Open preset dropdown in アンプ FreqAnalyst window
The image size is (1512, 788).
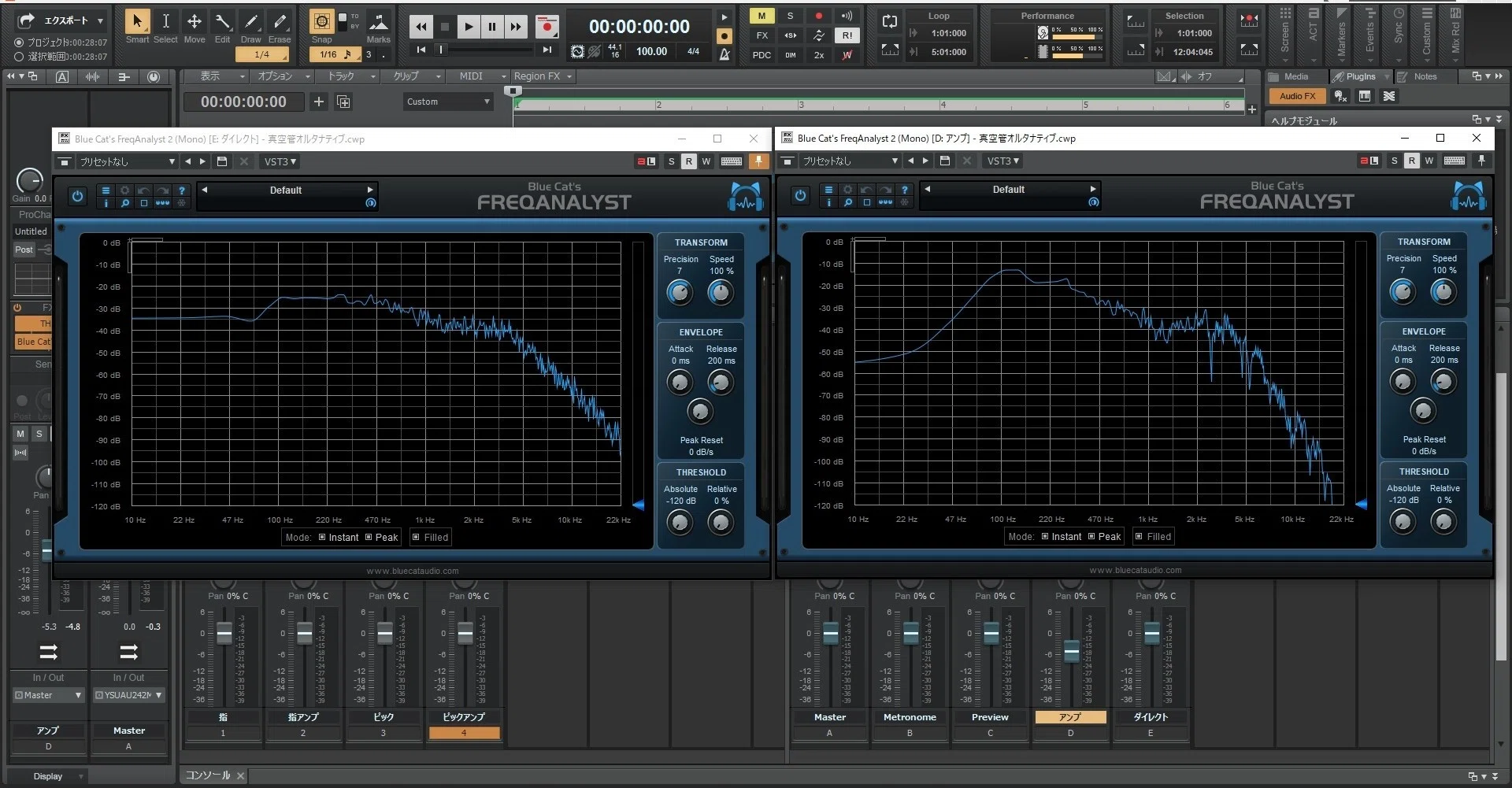pyautogui.click(x=849, y=161)
